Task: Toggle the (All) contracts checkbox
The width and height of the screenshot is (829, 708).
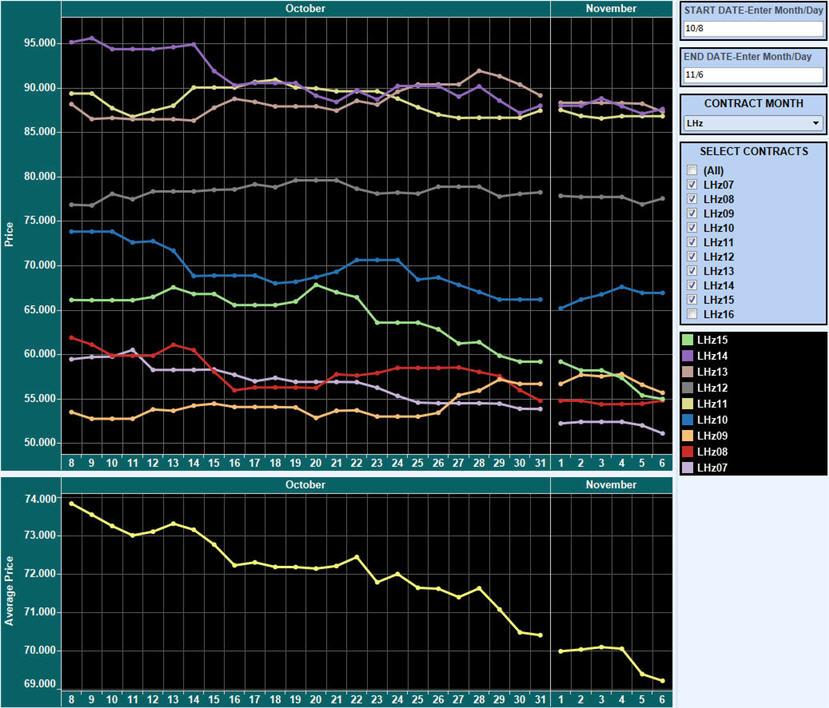Action: (x=692, y=170)
